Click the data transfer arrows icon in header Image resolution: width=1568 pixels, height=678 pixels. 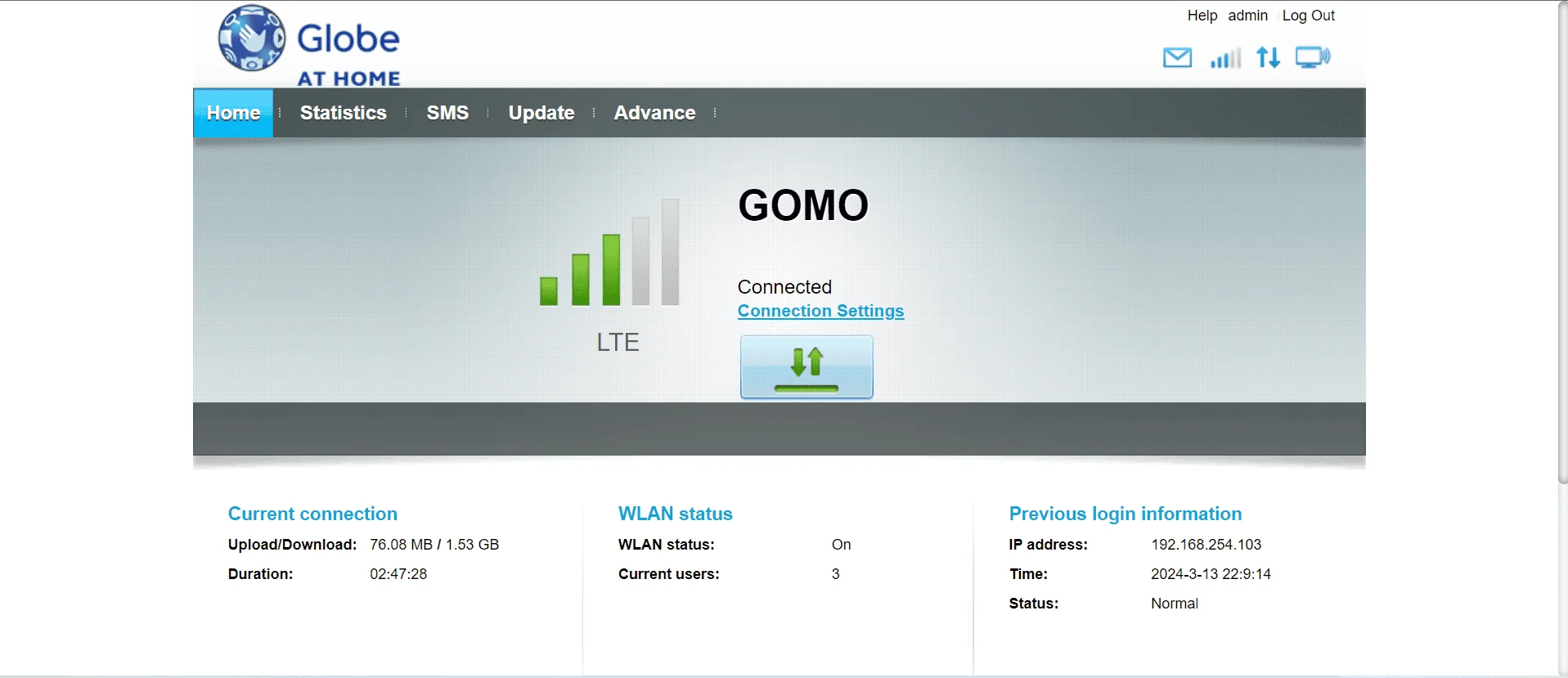tap(1269, 57)
